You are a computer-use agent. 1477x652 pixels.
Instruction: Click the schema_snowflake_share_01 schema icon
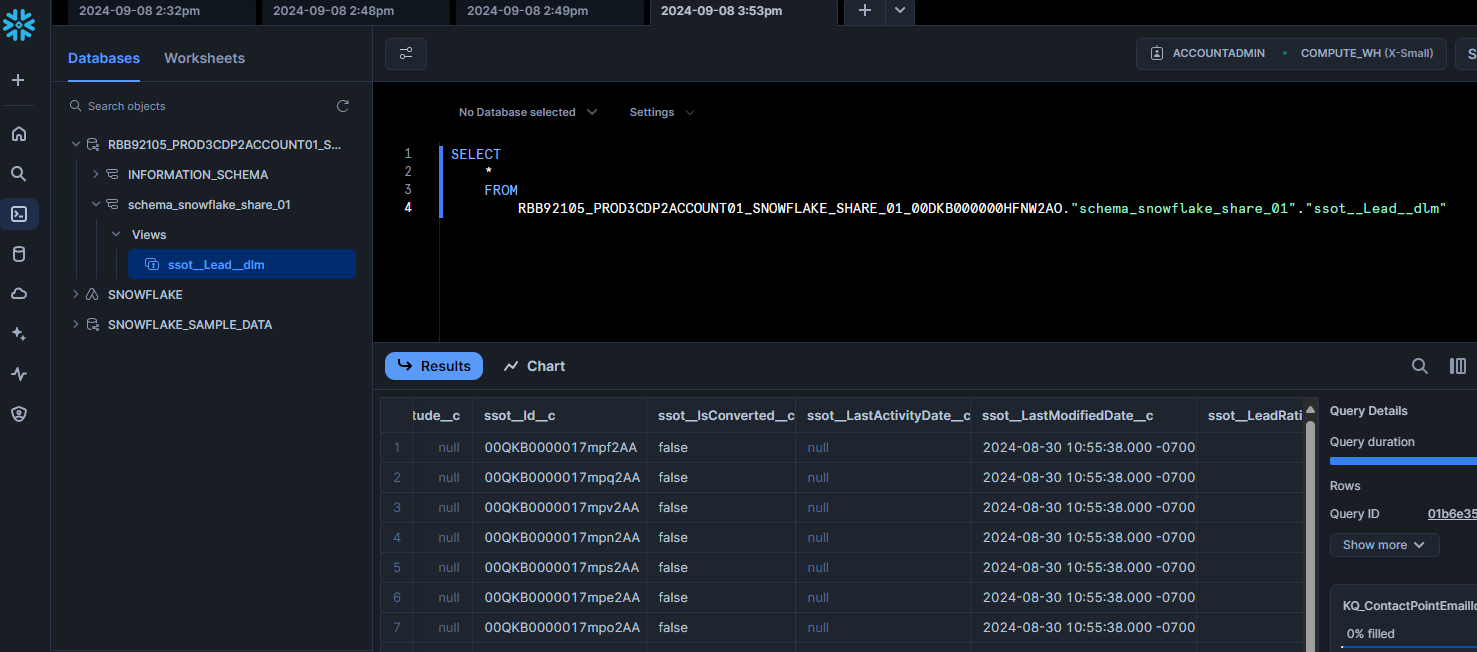[113, 205]
